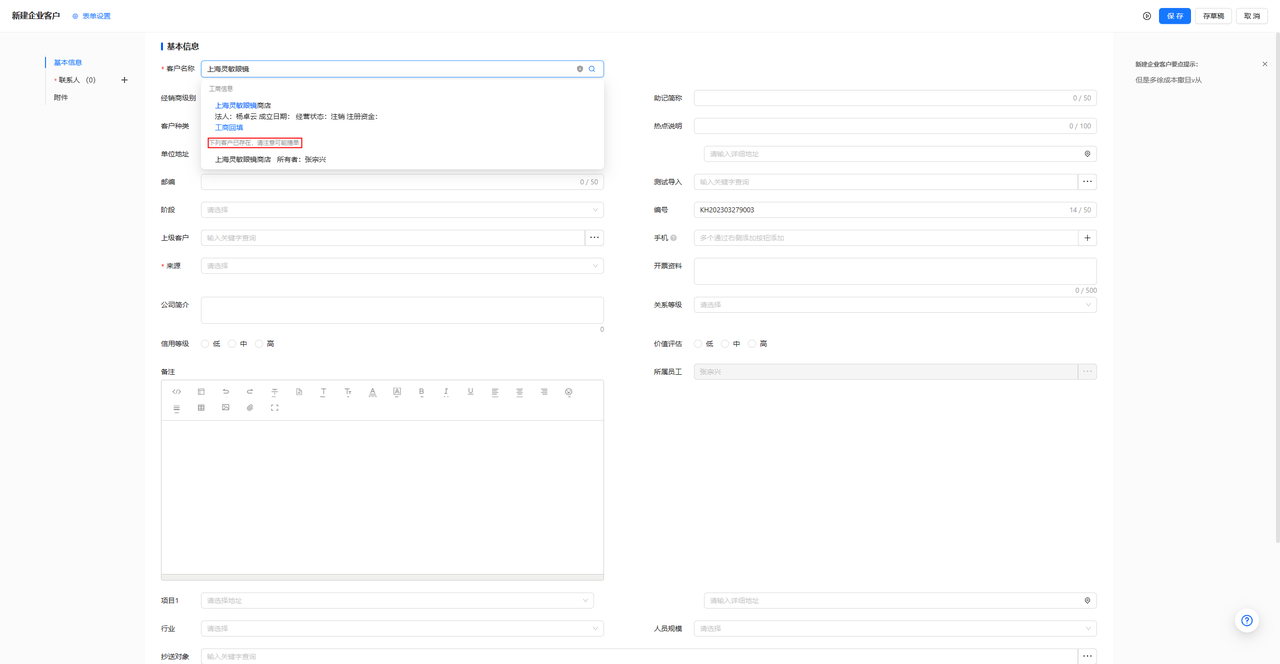Click the line height icon in 备注 toolbar
This screenshot has height=664, width=1280.
click(x=177, y=408)
